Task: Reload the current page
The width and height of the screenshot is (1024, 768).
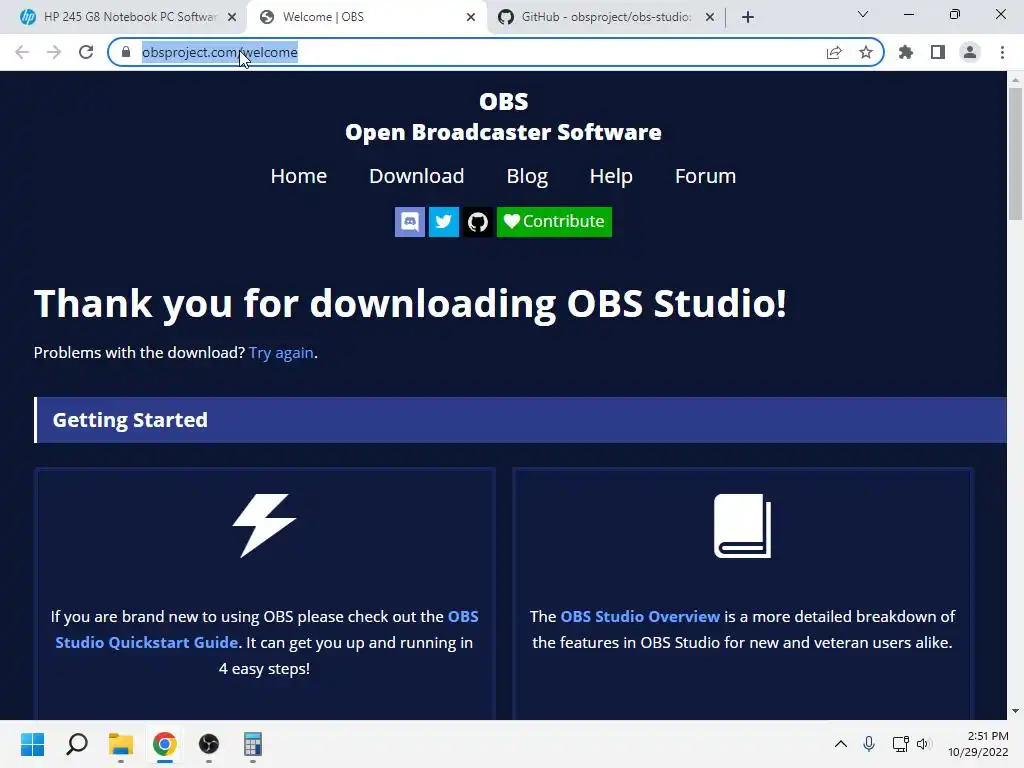Action: coord(86,52)
